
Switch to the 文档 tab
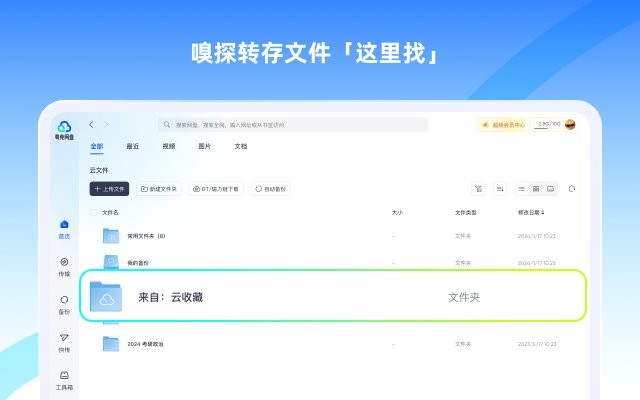[241, 146]
